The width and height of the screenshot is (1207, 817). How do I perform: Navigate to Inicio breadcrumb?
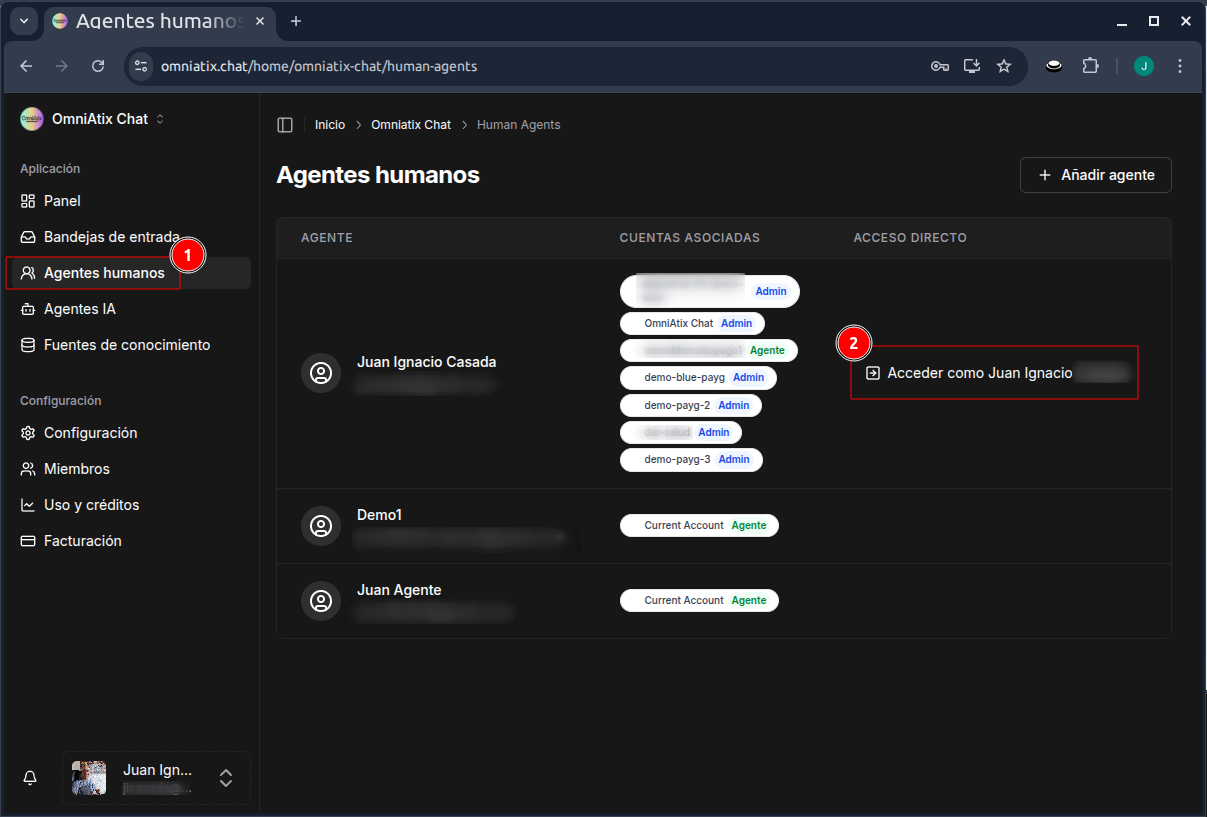[x=329, y=125]
